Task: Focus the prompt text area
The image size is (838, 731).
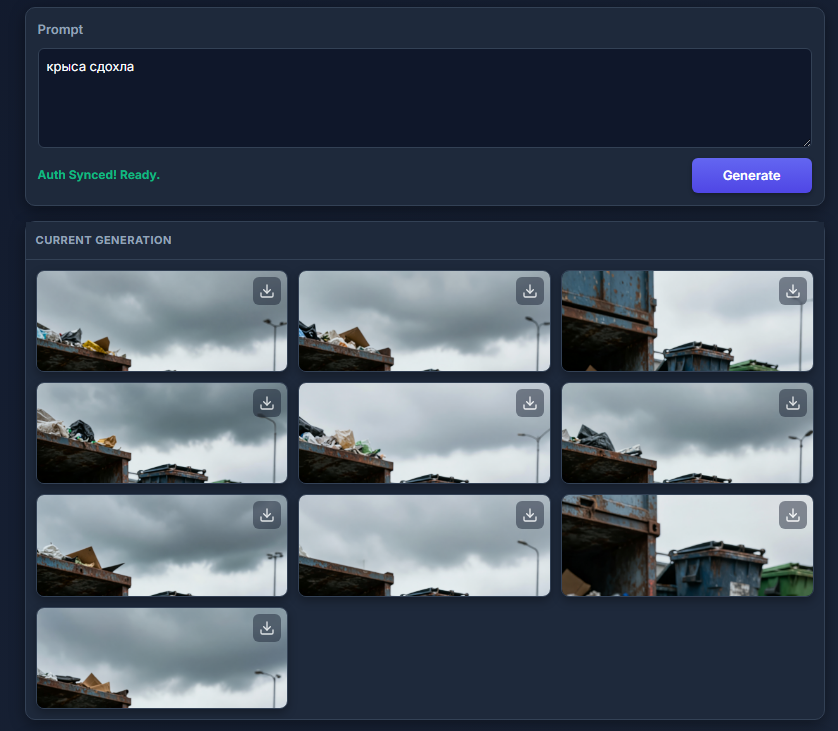Action: click(425, 98)
